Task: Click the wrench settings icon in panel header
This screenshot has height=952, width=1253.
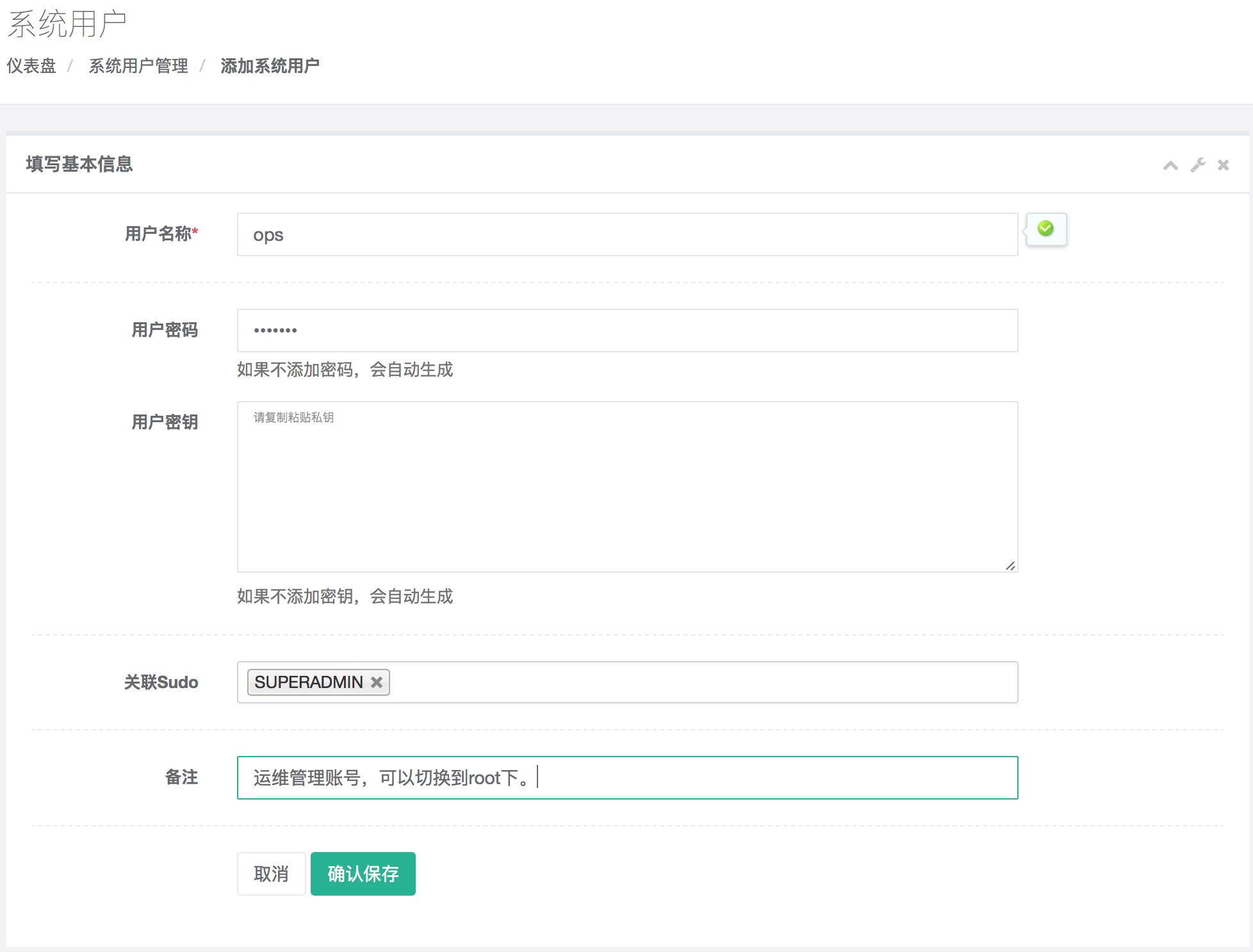Action: coord(1197,165)
